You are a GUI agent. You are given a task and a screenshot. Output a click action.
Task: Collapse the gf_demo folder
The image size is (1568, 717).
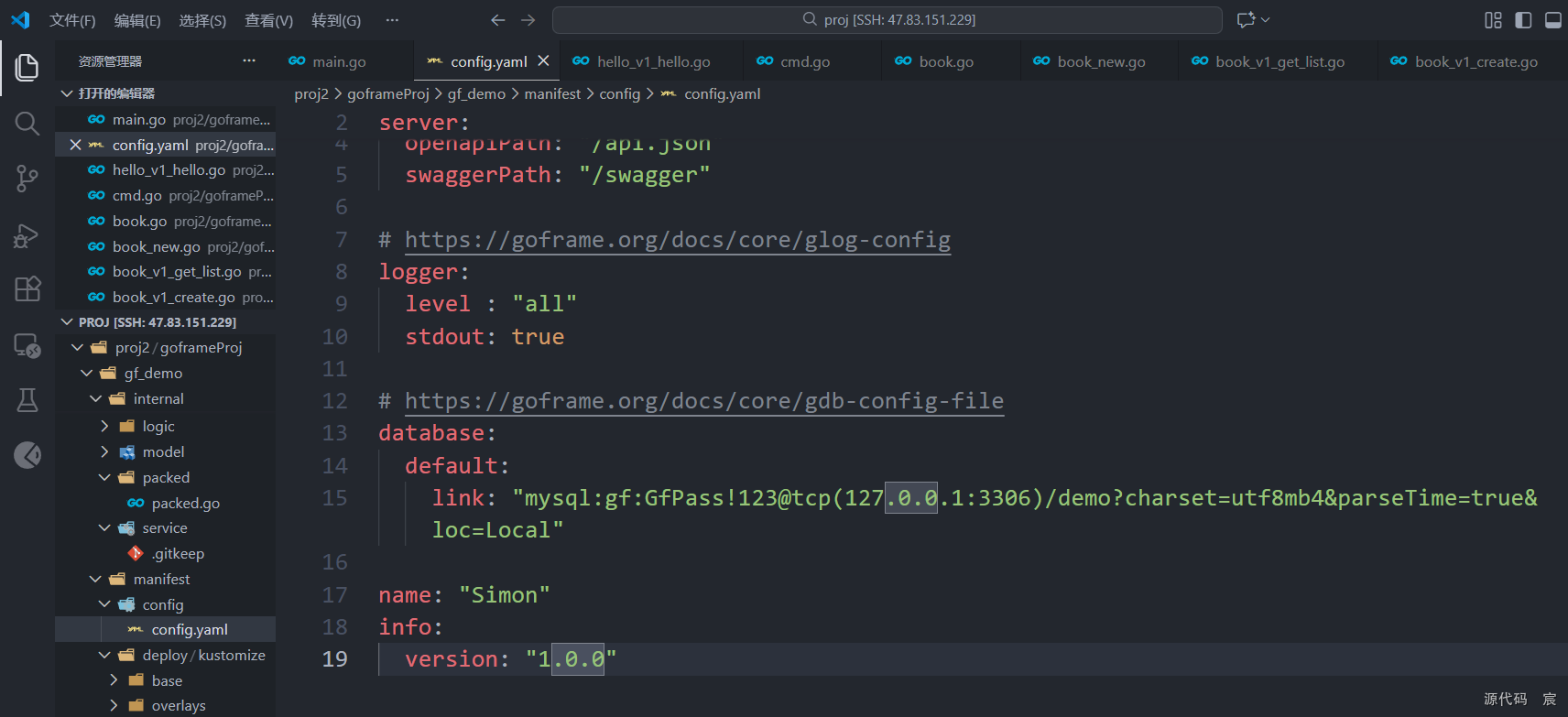(86, 374)
